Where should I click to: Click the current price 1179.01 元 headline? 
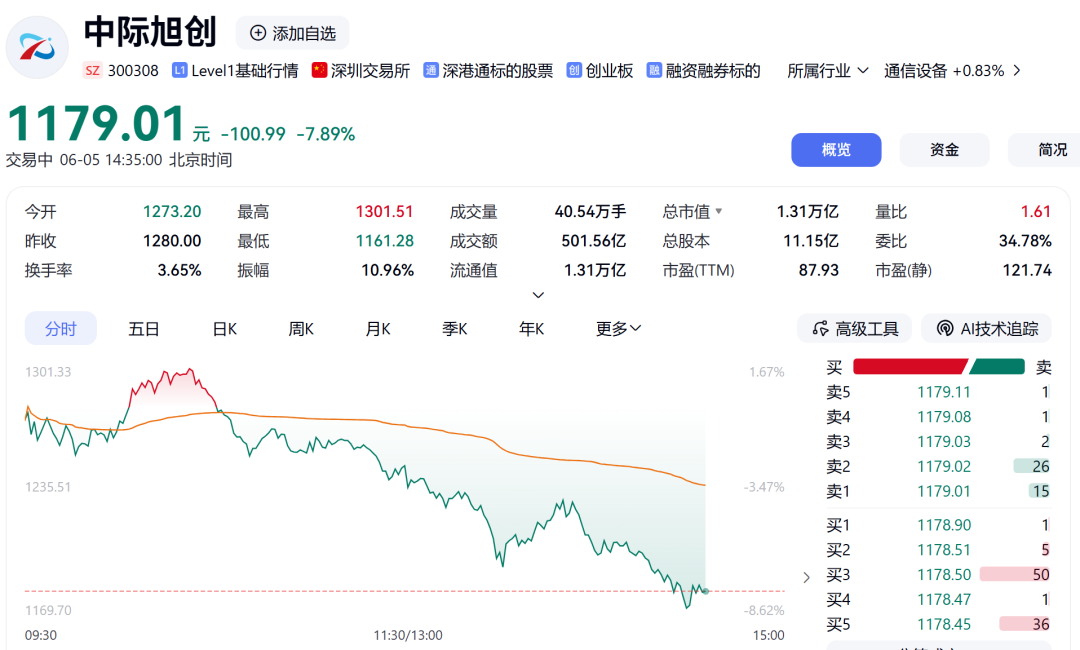pyautogui.click(x=108, y=124)
